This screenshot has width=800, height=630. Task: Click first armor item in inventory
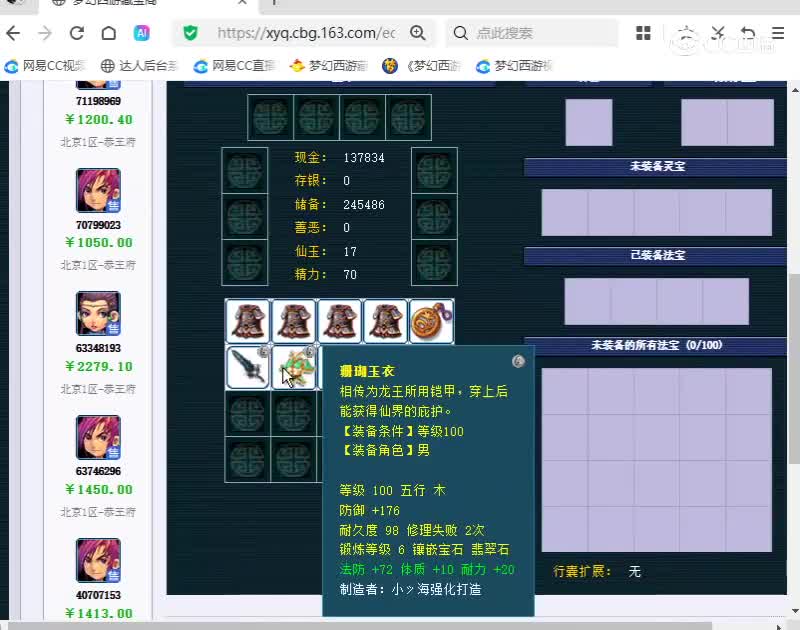pos(247,321)
